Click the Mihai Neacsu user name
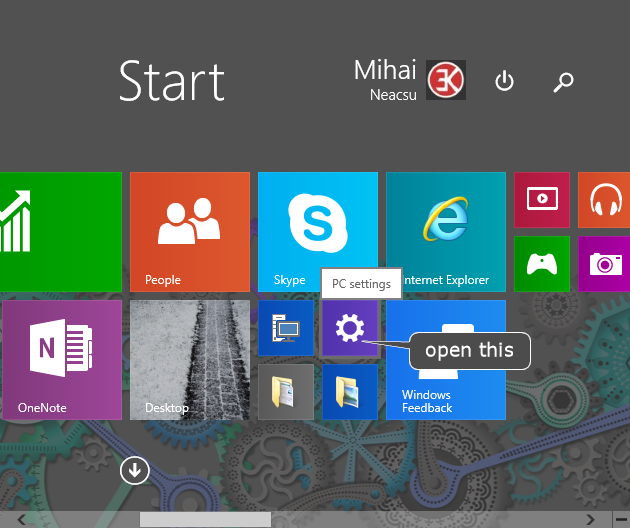This screenshot has width=630, height=528. (x=385, y=80)
